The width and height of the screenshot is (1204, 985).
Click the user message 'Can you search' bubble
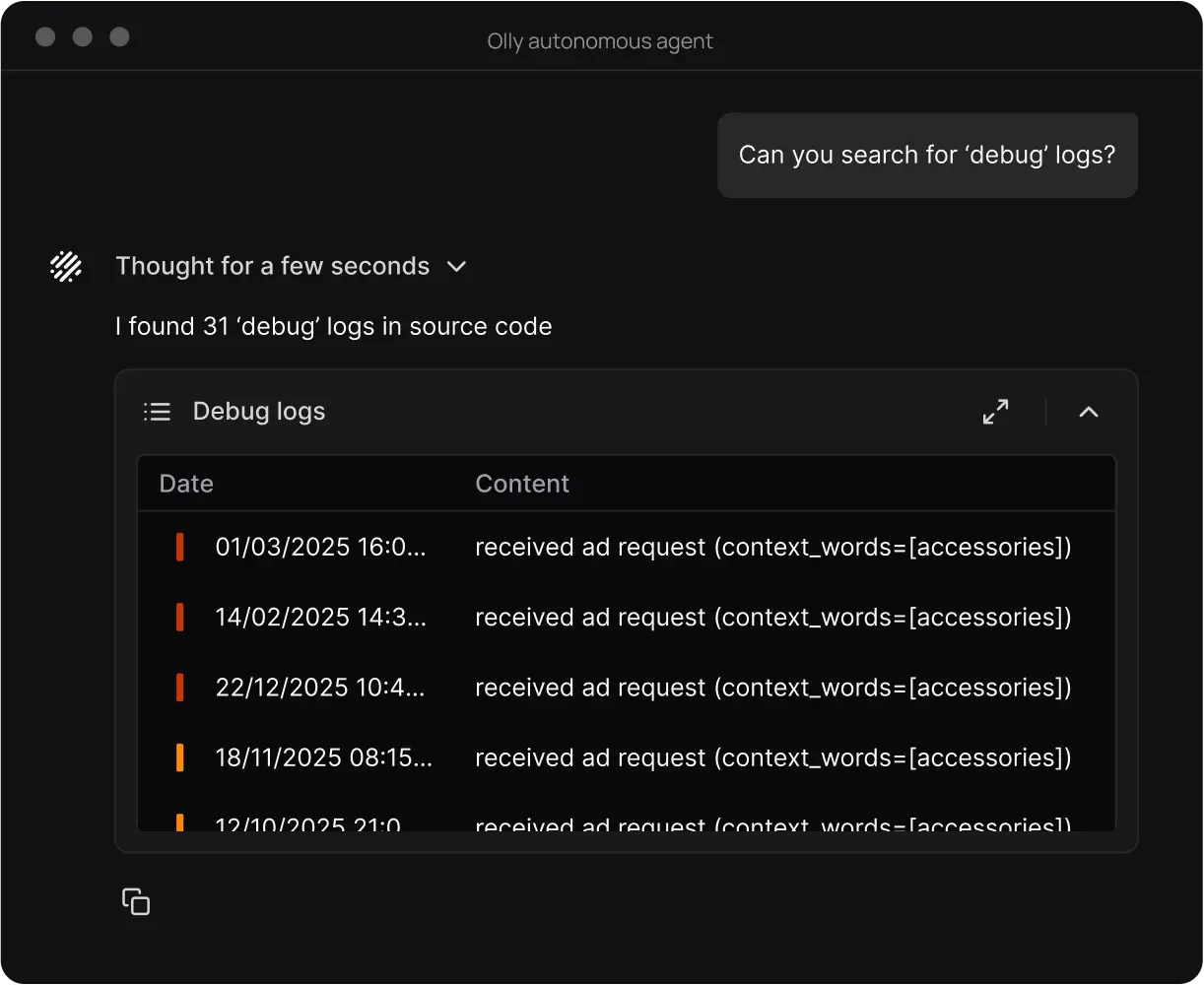pyautogui.click(x=927, y=156)
